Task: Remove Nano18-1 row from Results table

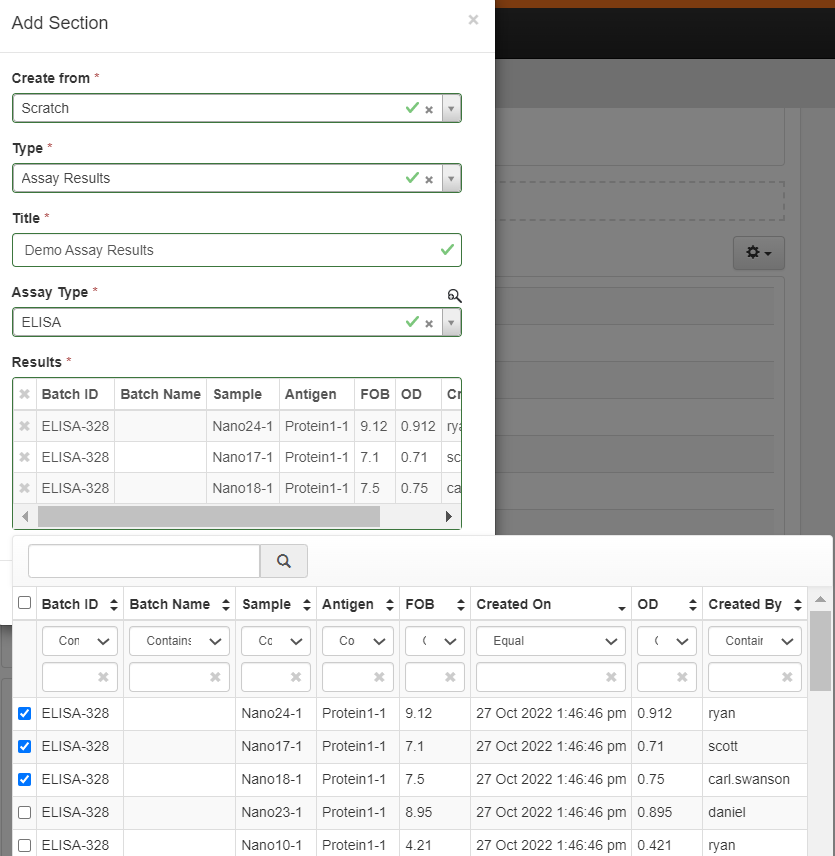Action: [24, 488]
